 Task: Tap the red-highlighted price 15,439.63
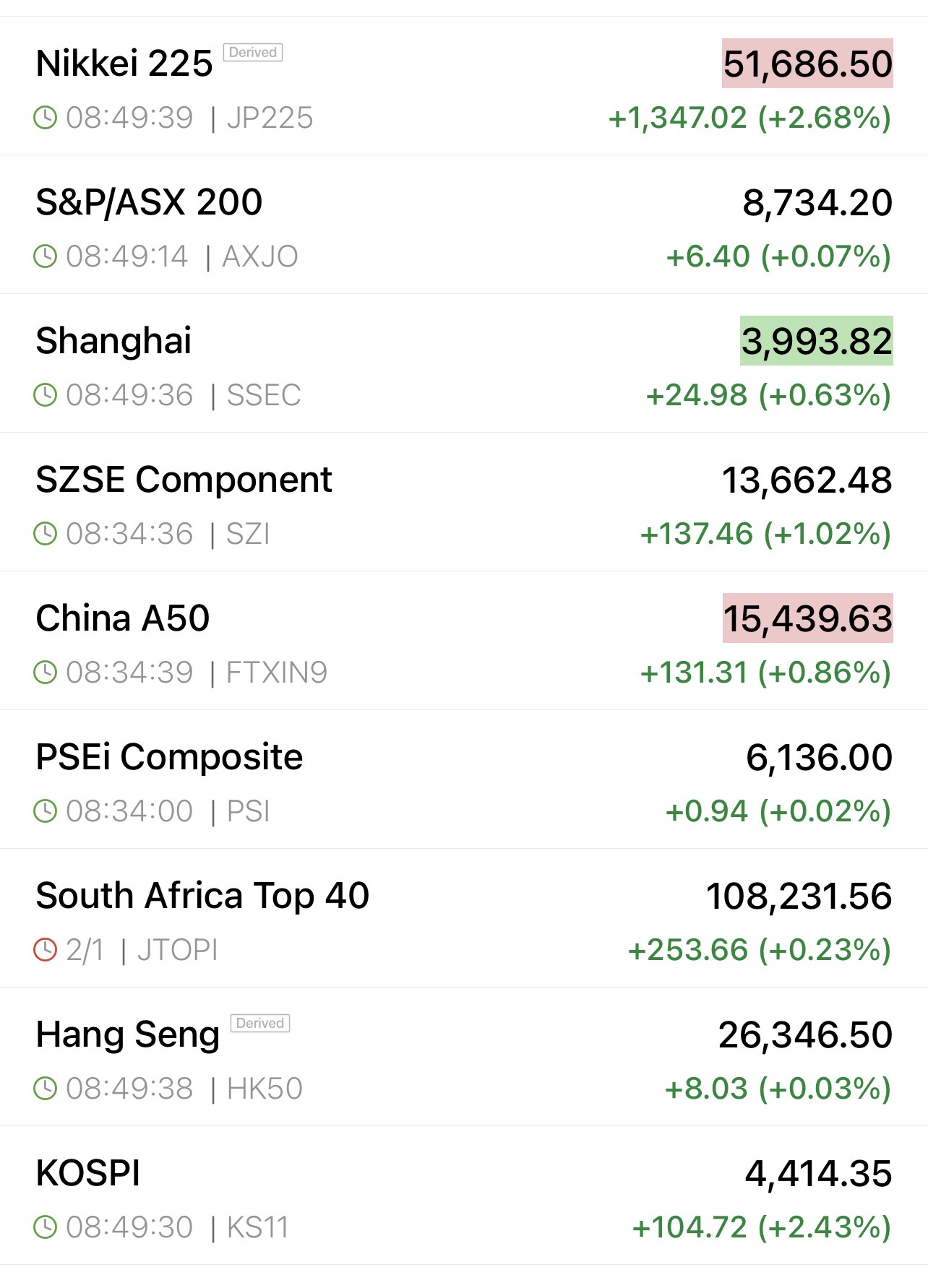tap(807, 618)
